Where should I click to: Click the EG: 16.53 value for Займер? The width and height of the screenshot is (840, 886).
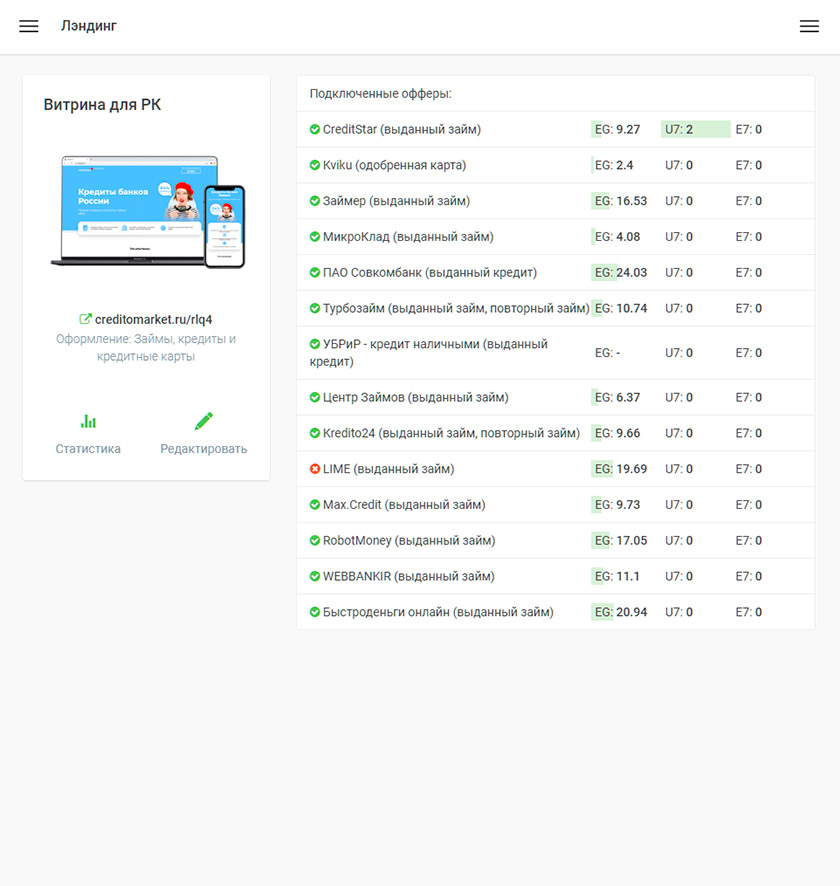click(621, 201)
